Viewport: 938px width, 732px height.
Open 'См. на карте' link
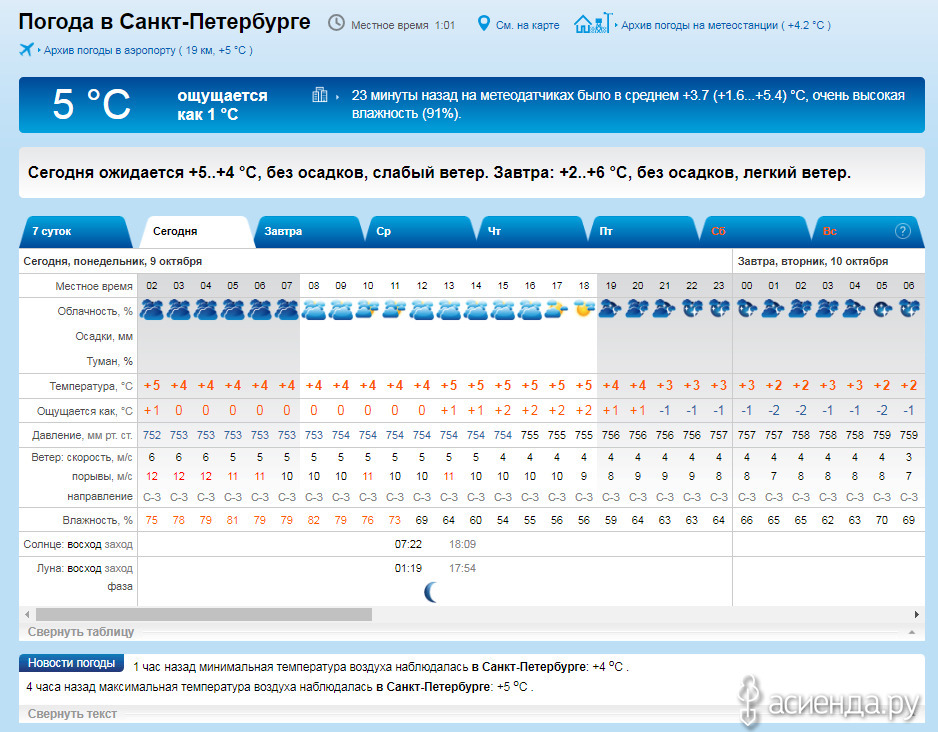click(x=527, y=25)
